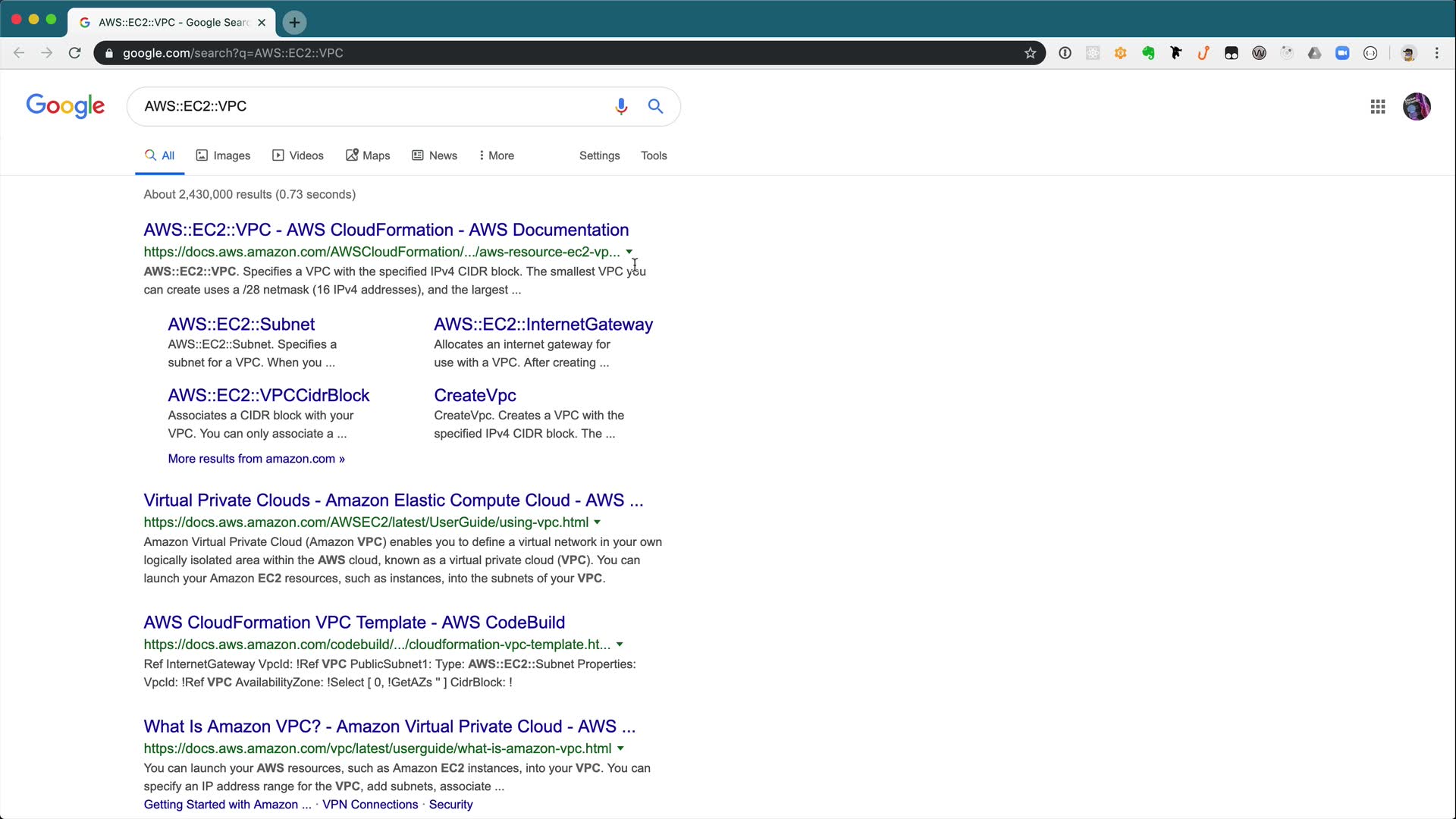Image resolution: width=1456 pixels, height=819 pixels.
Task: Bookmark this page with the star icon
Action: 1030,53
